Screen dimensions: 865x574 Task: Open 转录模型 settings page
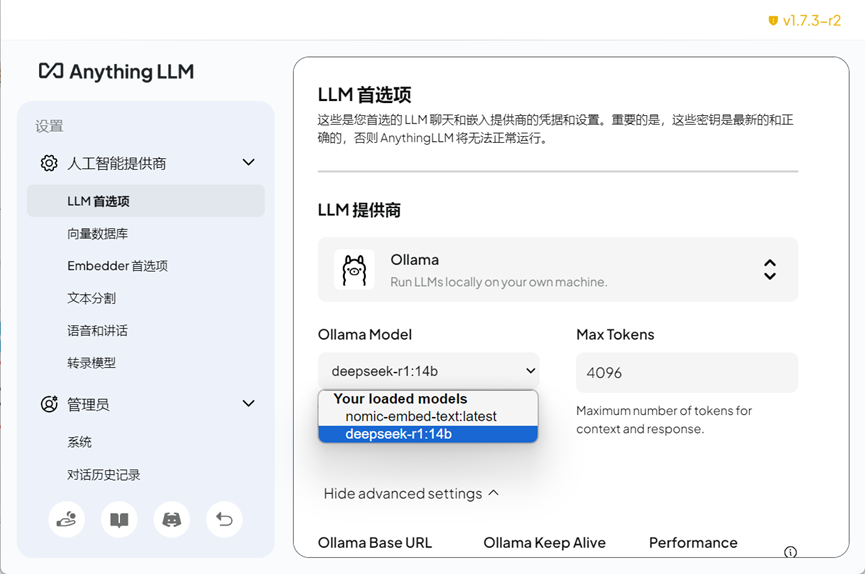(92, 363)
